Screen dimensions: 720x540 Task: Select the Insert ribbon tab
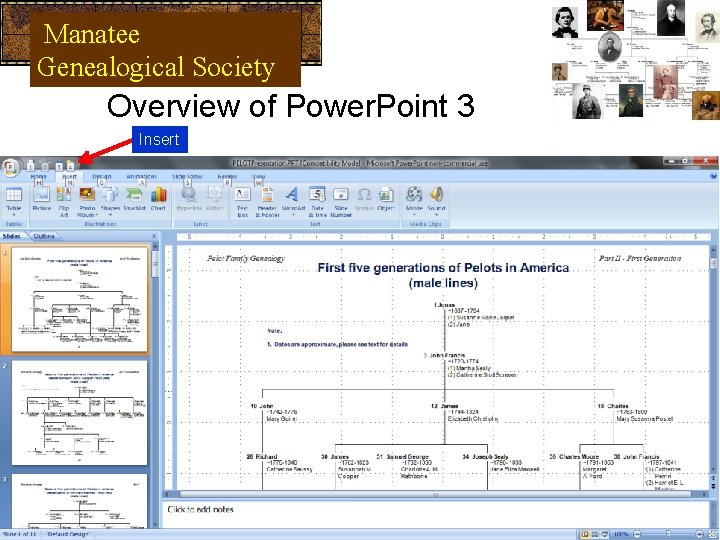[x=69, y=176]
